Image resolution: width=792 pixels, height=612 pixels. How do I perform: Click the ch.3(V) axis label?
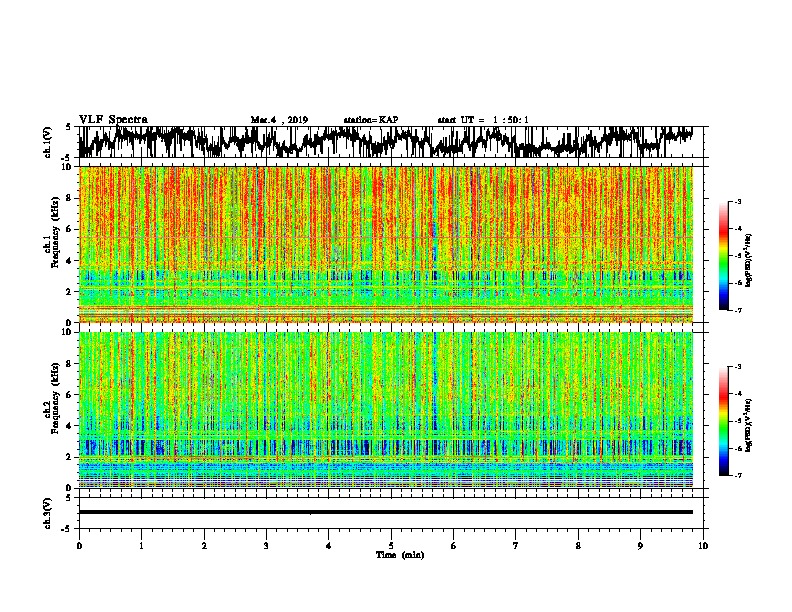(47, 514)
